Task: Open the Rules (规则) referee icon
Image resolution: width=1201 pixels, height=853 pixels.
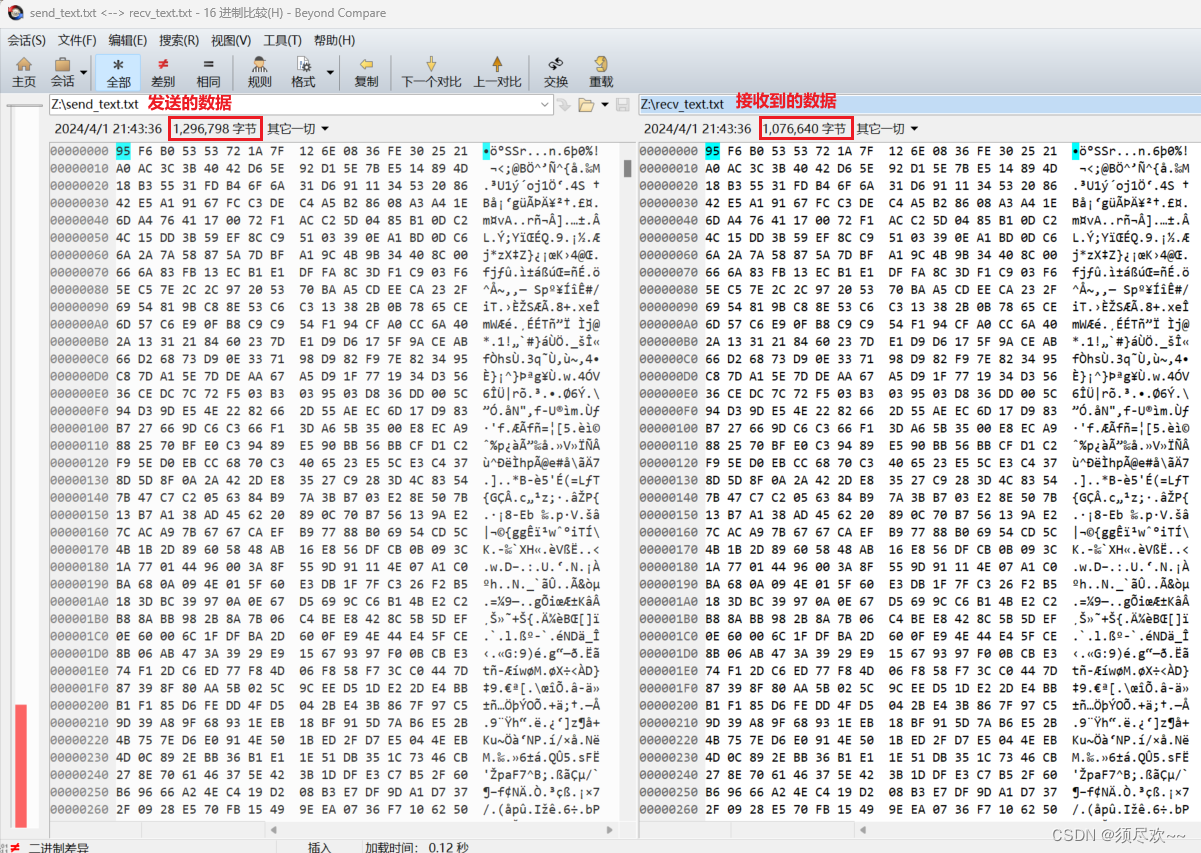Action: pyautogui.click(x=259, y=71)
